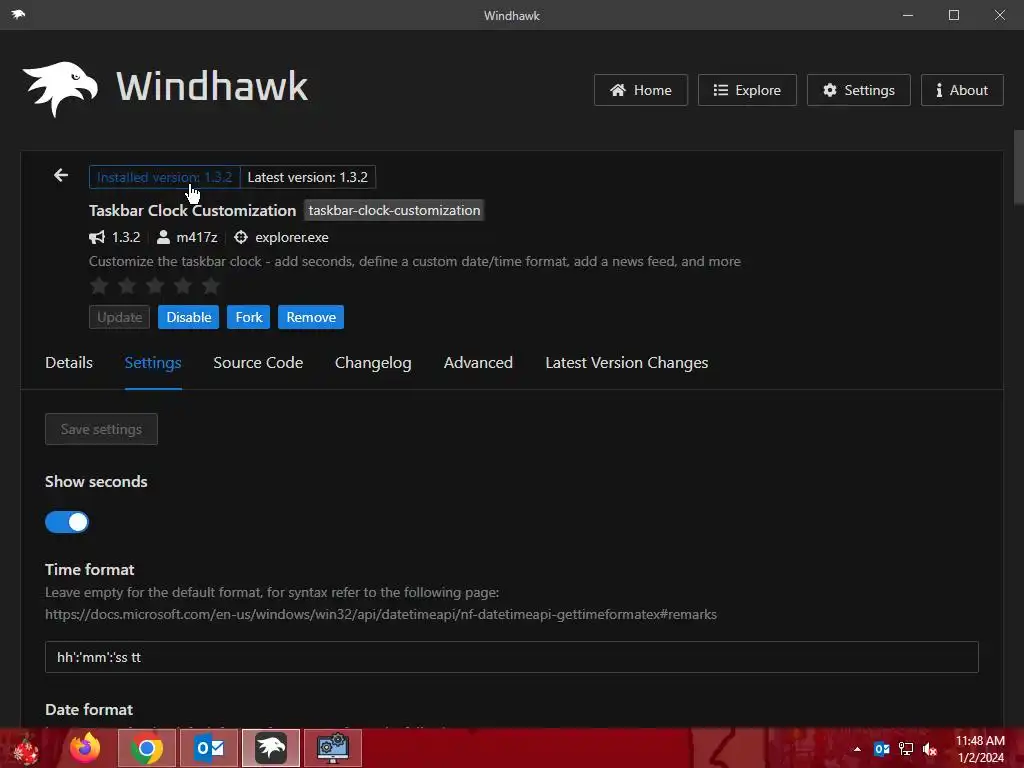The image size is (1024, 768).
Task: Fork the mod
Action: (249, 317)
